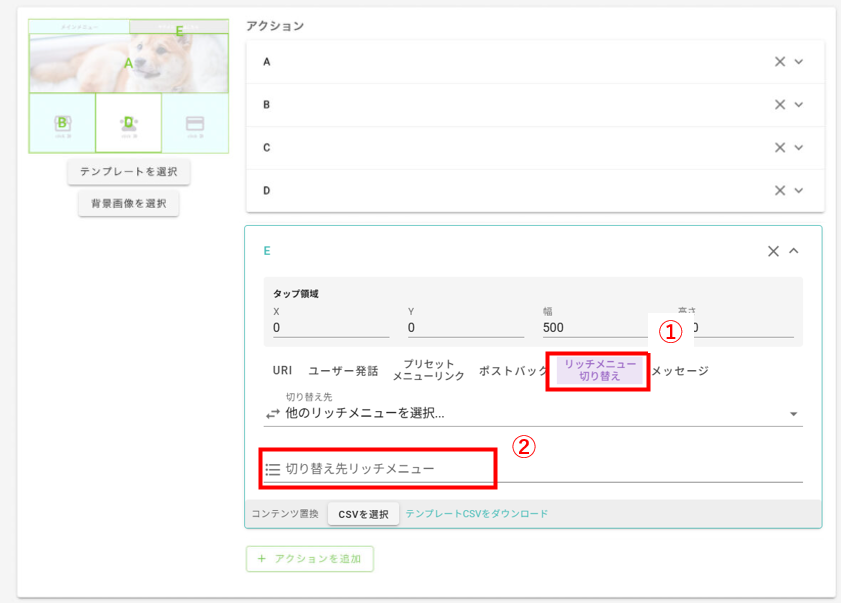Open テンプレートCSVをダウンロード link

tap(476, 514)
